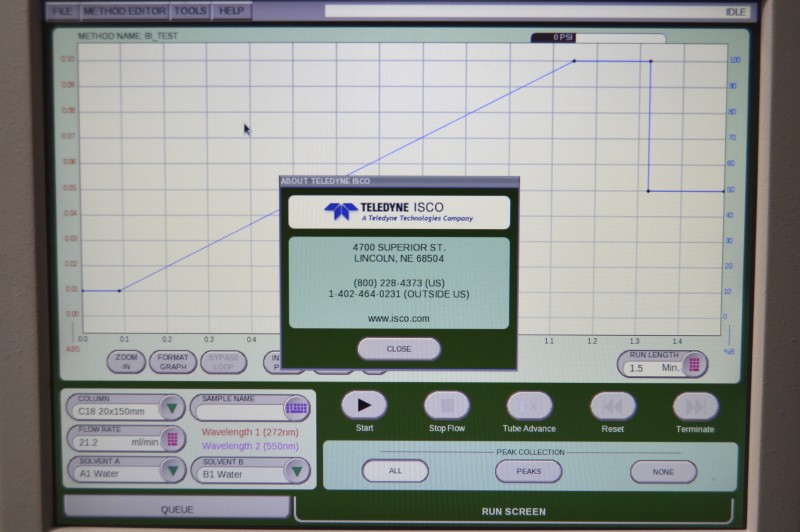Click the Format Graph button
Viewport: 800px width, 532px height.
173,361
